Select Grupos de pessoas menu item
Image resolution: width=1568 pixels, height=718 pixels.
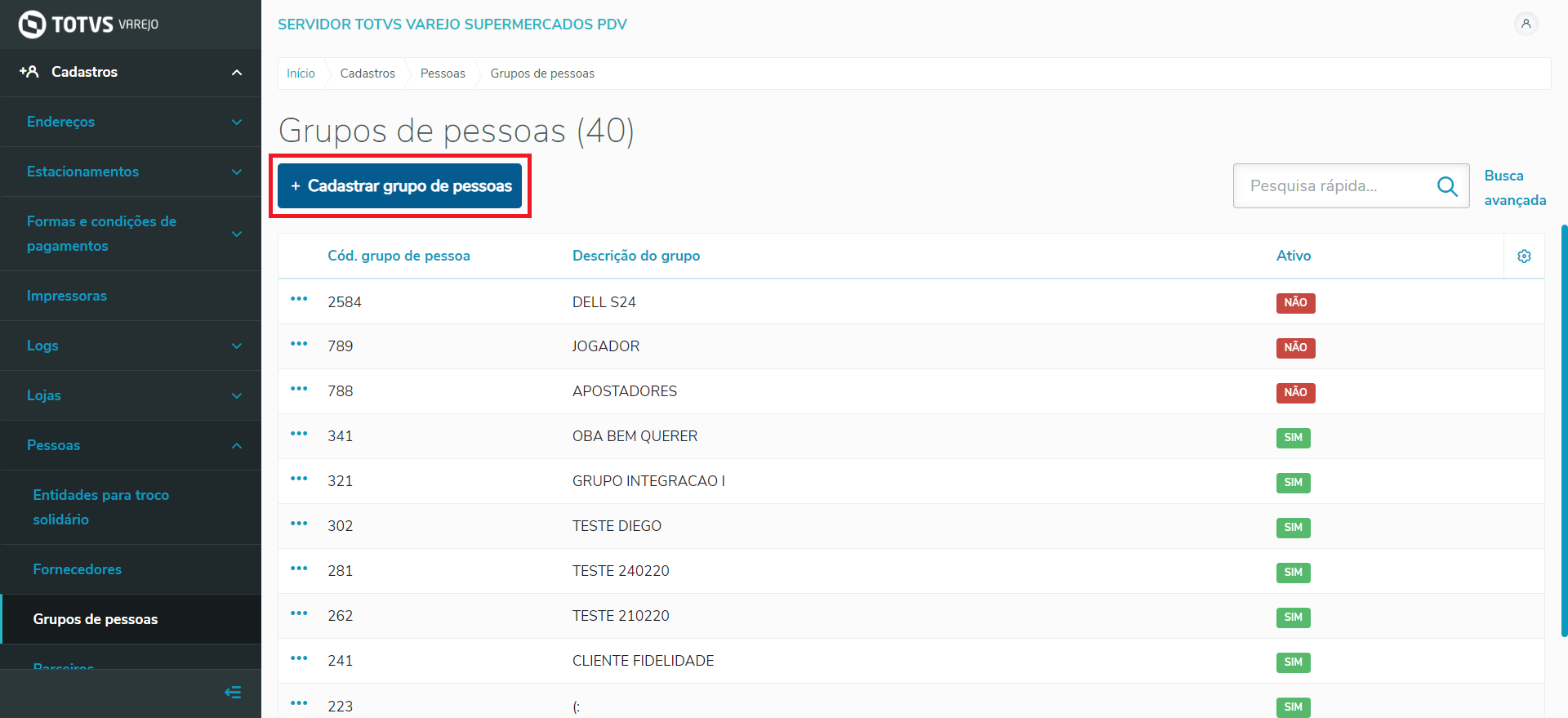131,619
